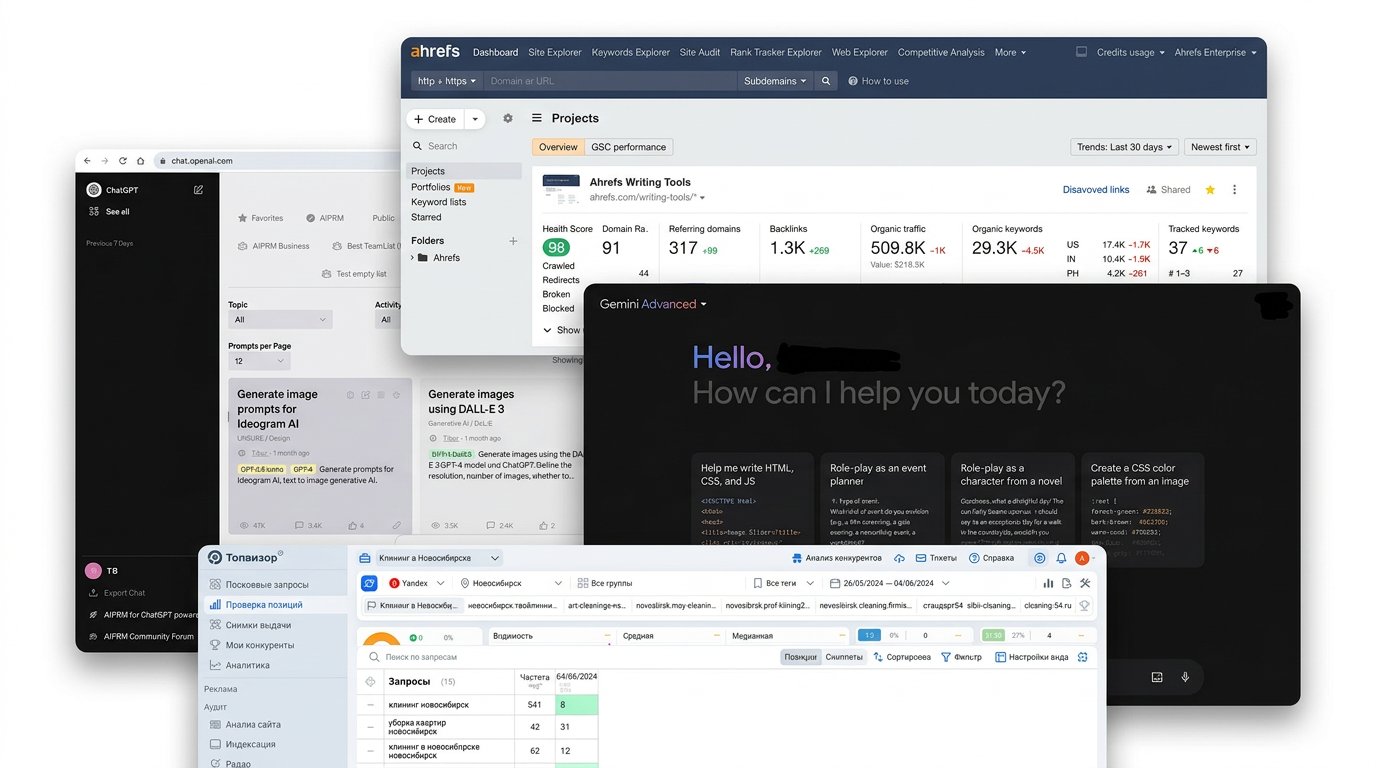Click the comments icon on the DALL-E 3 prompt card
The image size is (1376, 768).
[x=491, y=525]
